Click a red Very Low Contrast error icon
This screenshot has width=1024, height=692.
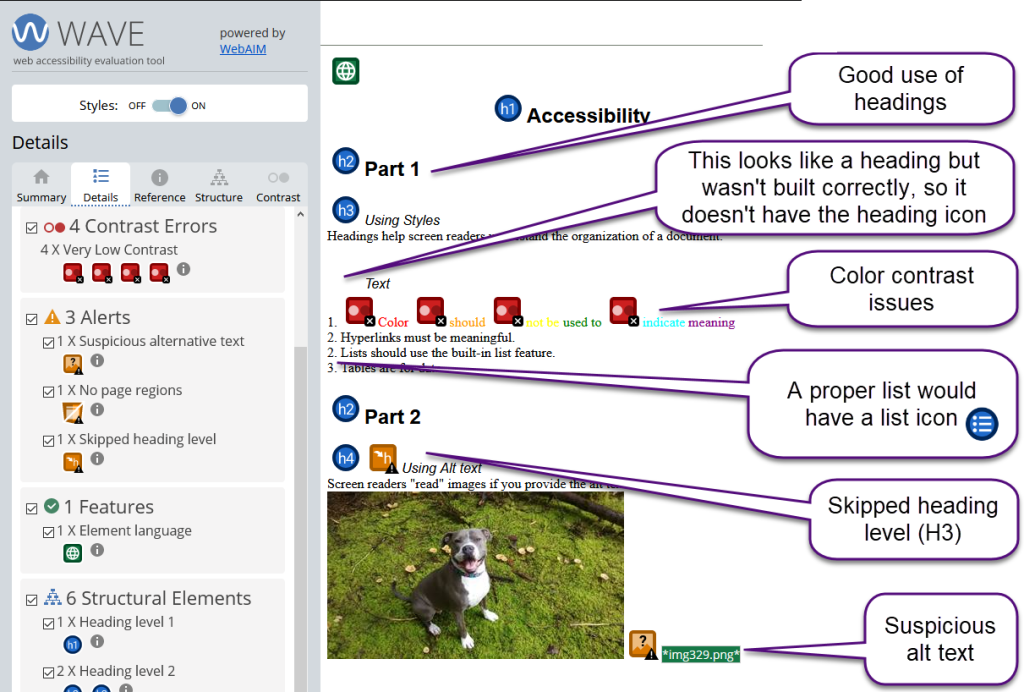pyautogui.click(x=72, y=271)
